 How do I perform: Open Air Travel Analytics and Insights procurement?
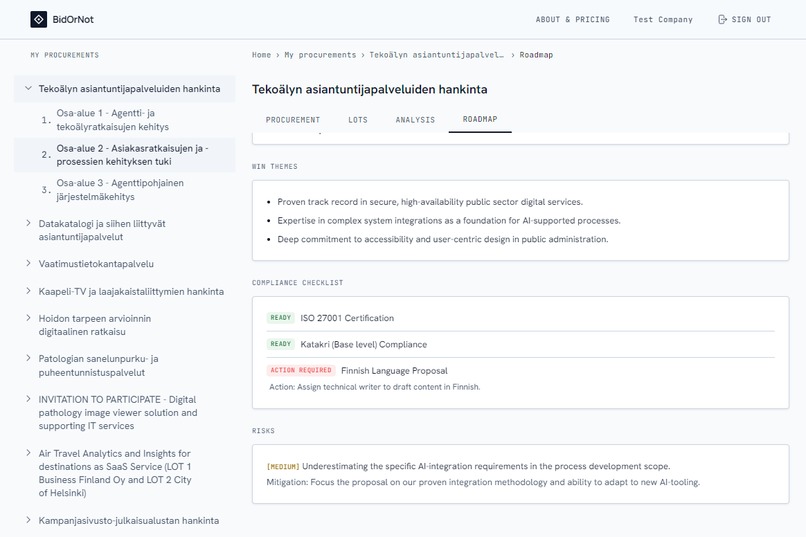pyautogui.click(x=115, y=473)
